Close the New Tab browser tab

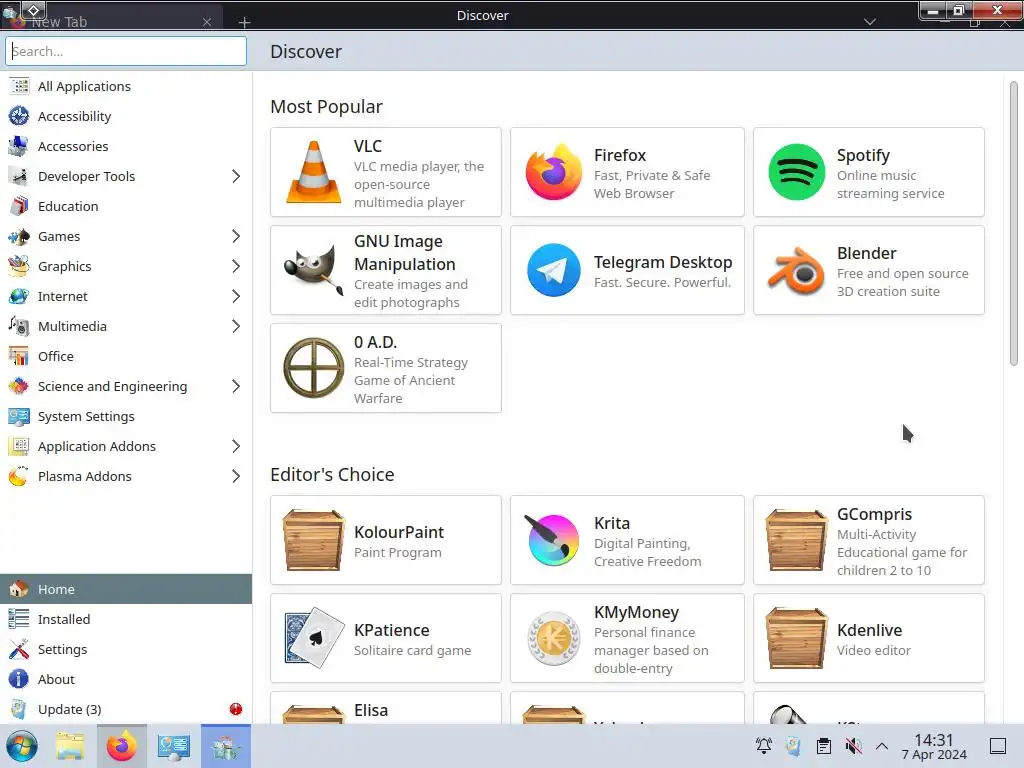click(207, 22)
